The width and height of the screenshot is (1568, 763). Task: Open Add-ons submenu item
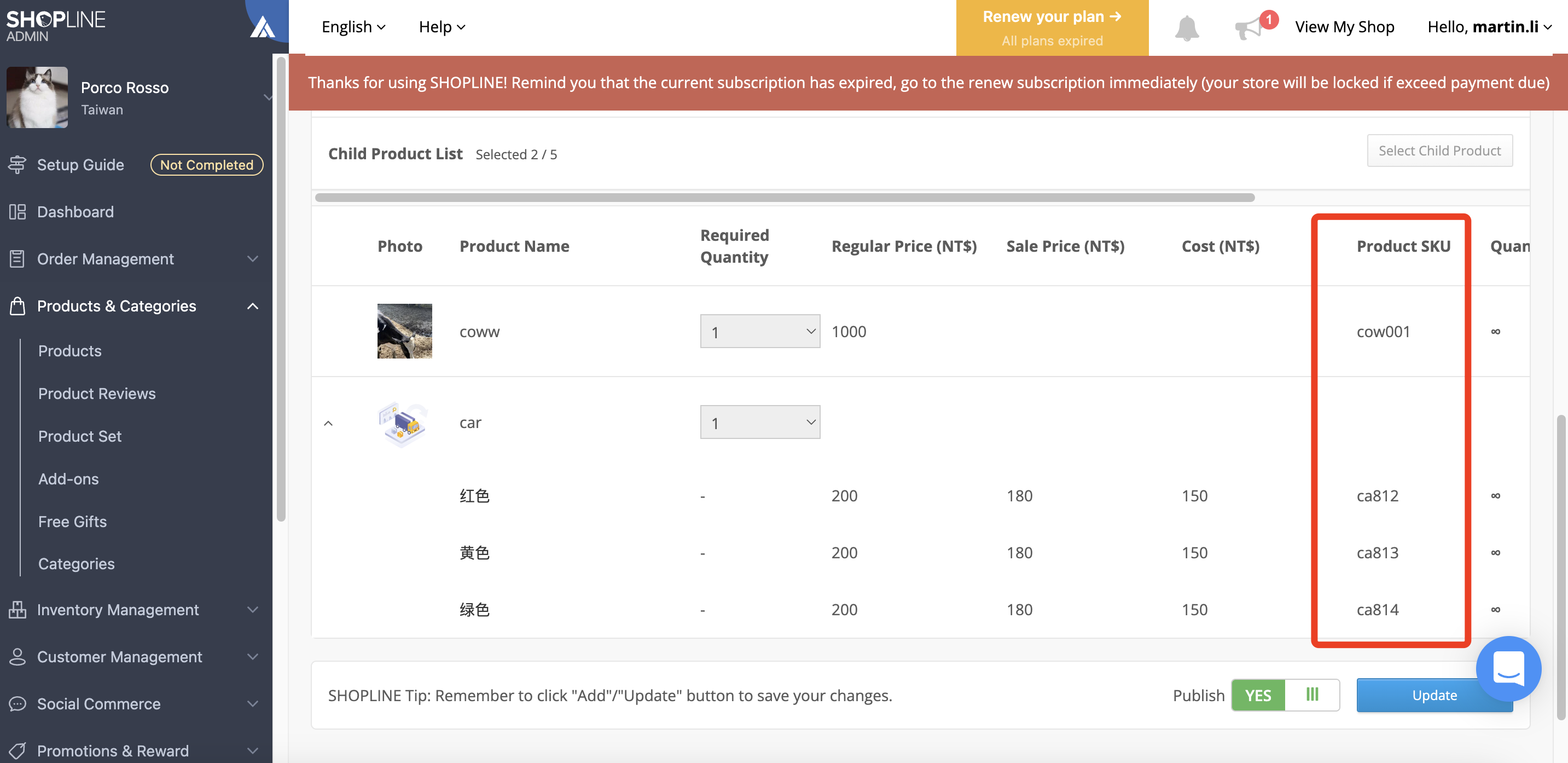click(x=68, y=478)
